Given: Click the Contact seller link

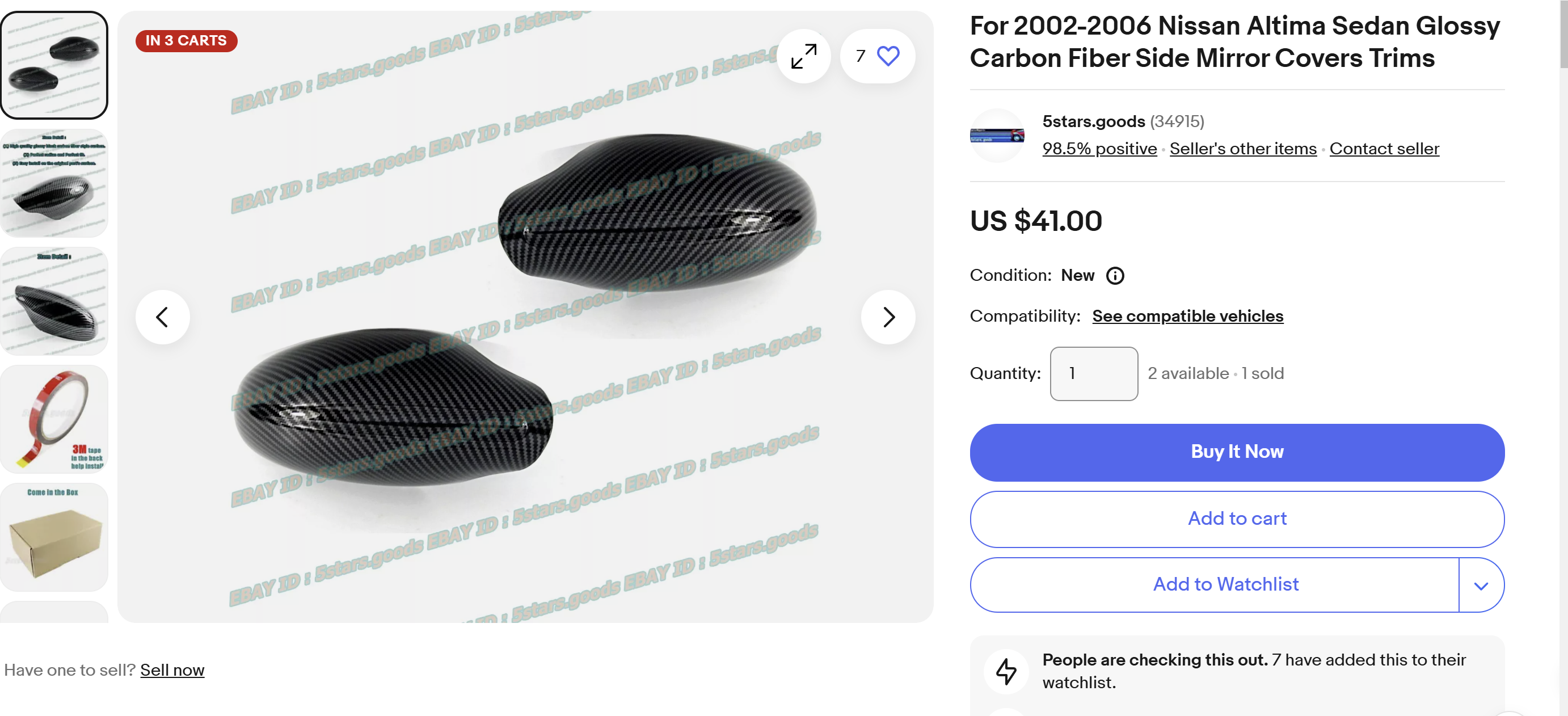Looking at the screenshot, I should pos(1384,149).
